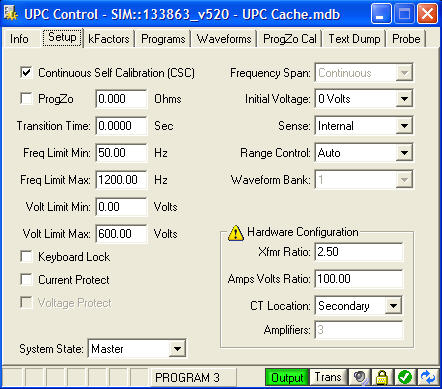The height and width of the screenshot is (389, 442).
Task: Open the System State dropdown
Action: pos(137,349)
